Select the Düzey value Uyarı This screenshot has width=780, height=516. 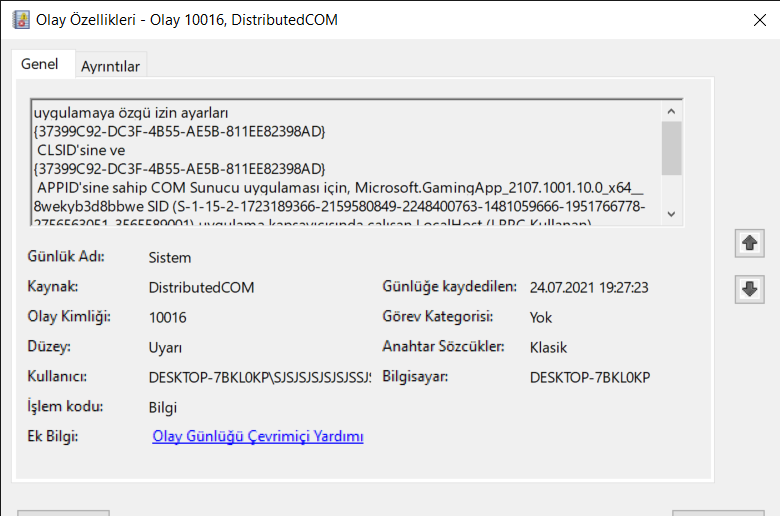165,348
